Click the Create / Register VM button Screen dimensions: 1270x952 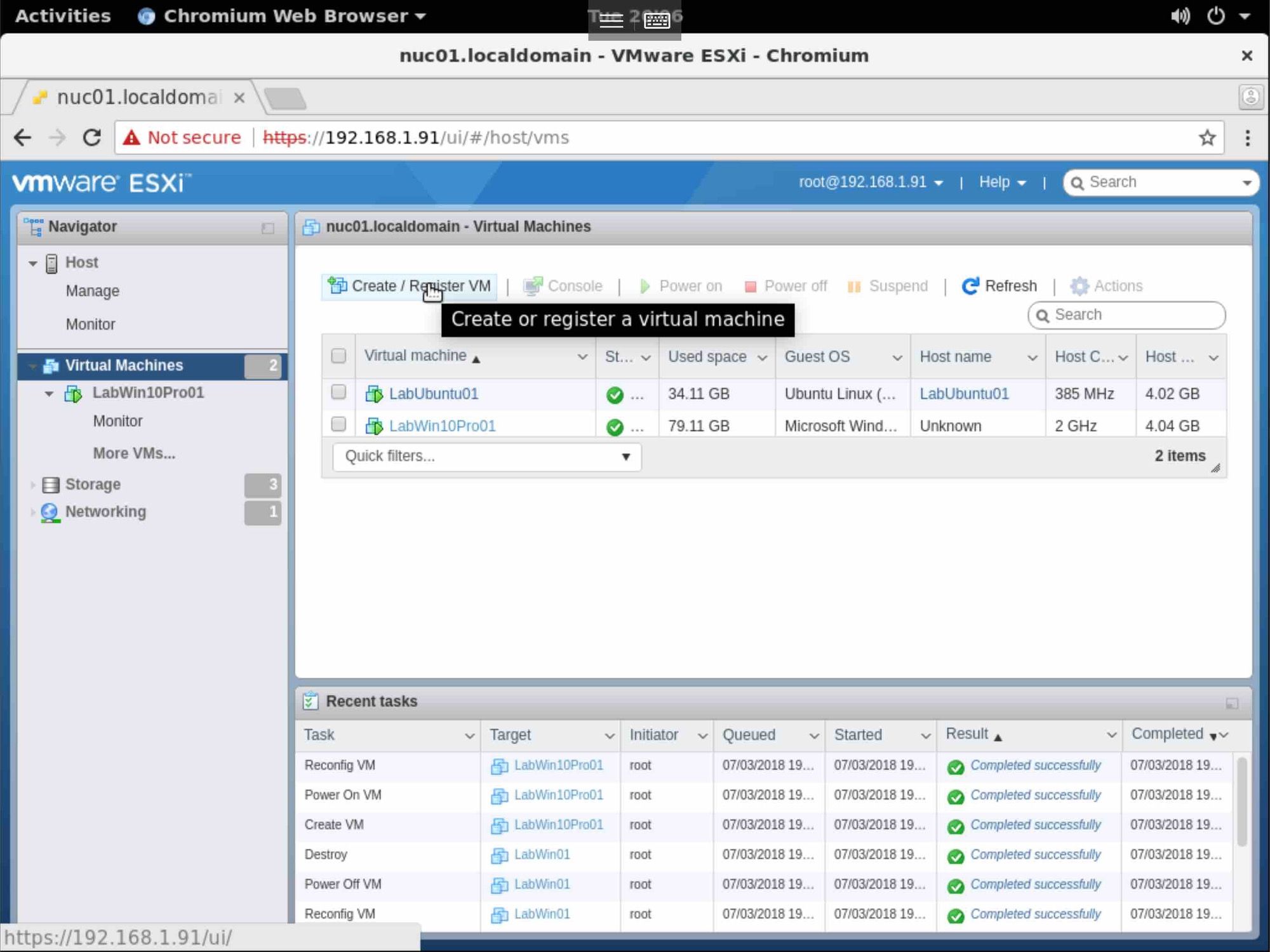point(410,286)
